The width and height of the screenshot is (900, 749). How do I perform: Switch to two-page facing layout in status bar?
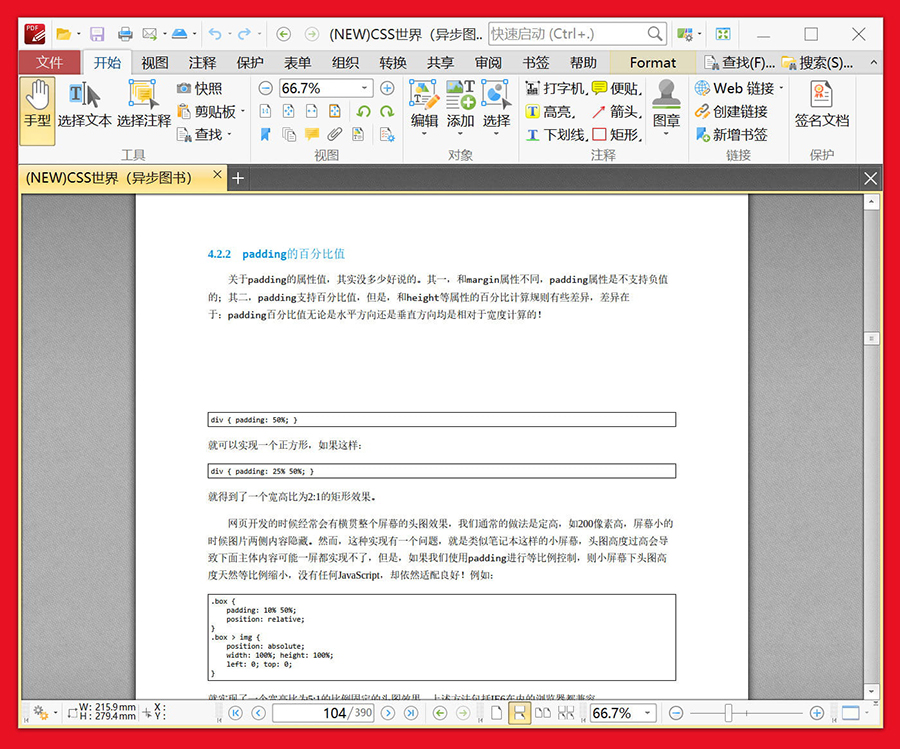pyautogui.click(x=543, y=713)
